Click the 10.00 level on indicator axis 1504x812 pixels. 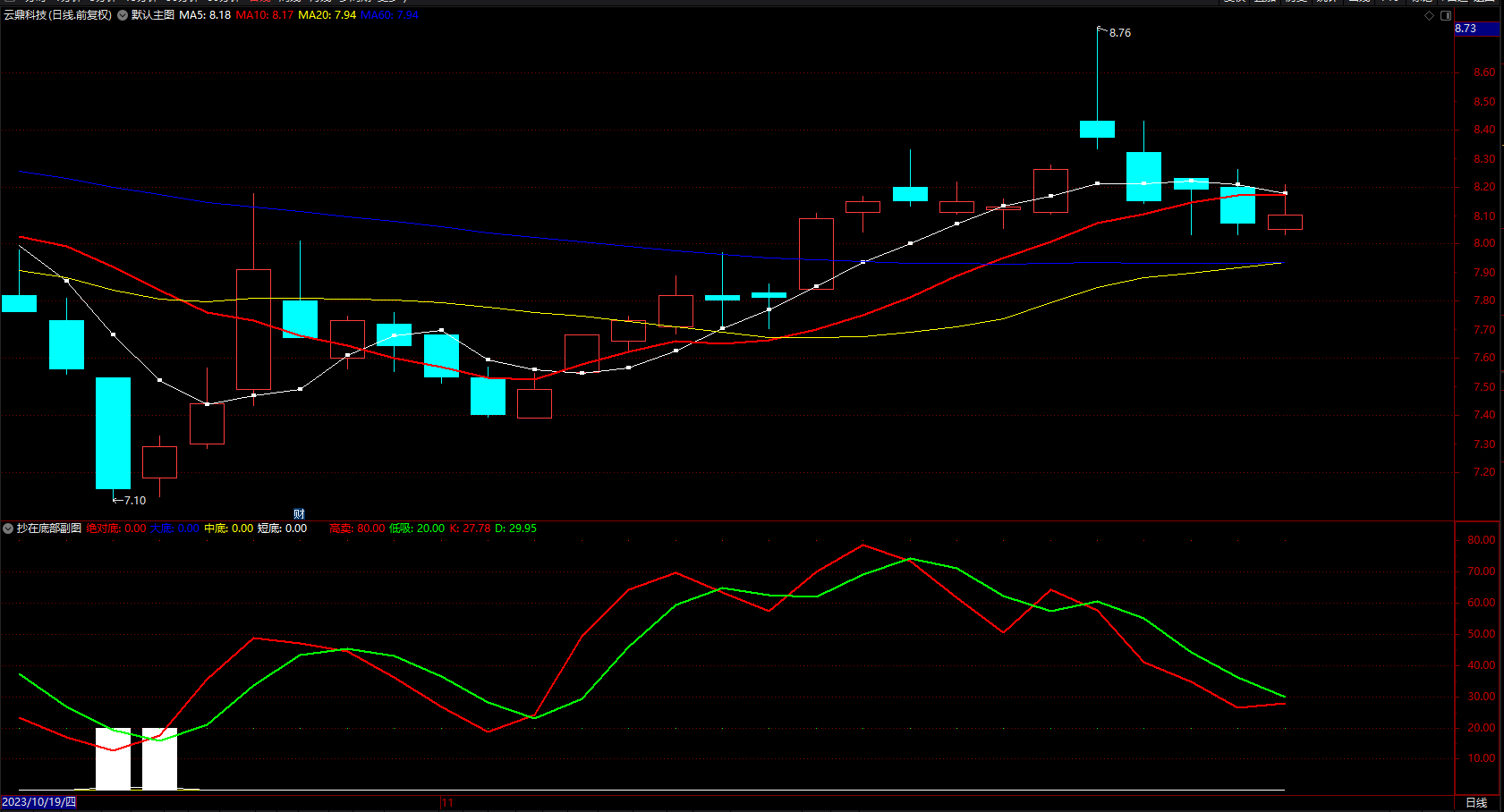(x=1482, y=758)
